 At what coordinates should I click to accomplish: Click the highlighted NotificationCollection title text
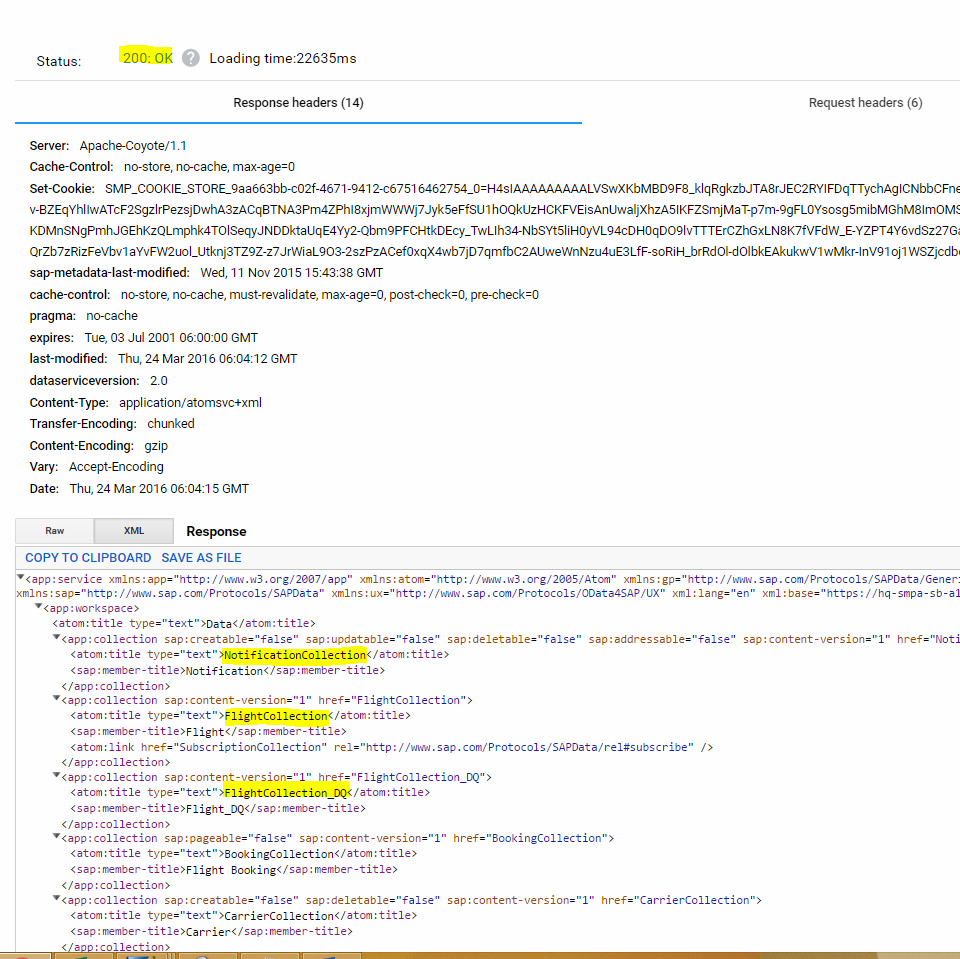(295, 655)
